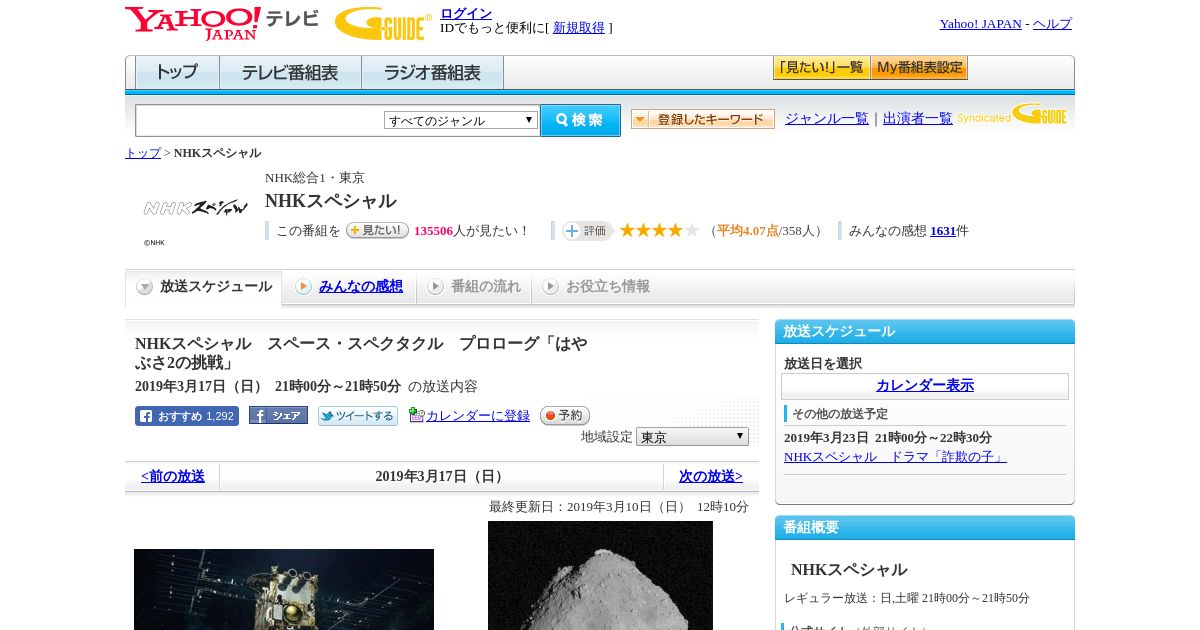Image resolution: width=1200 pixels, height=630 pixels.
Task: Click the 評価 rating plus button
Action: [587, 231]
